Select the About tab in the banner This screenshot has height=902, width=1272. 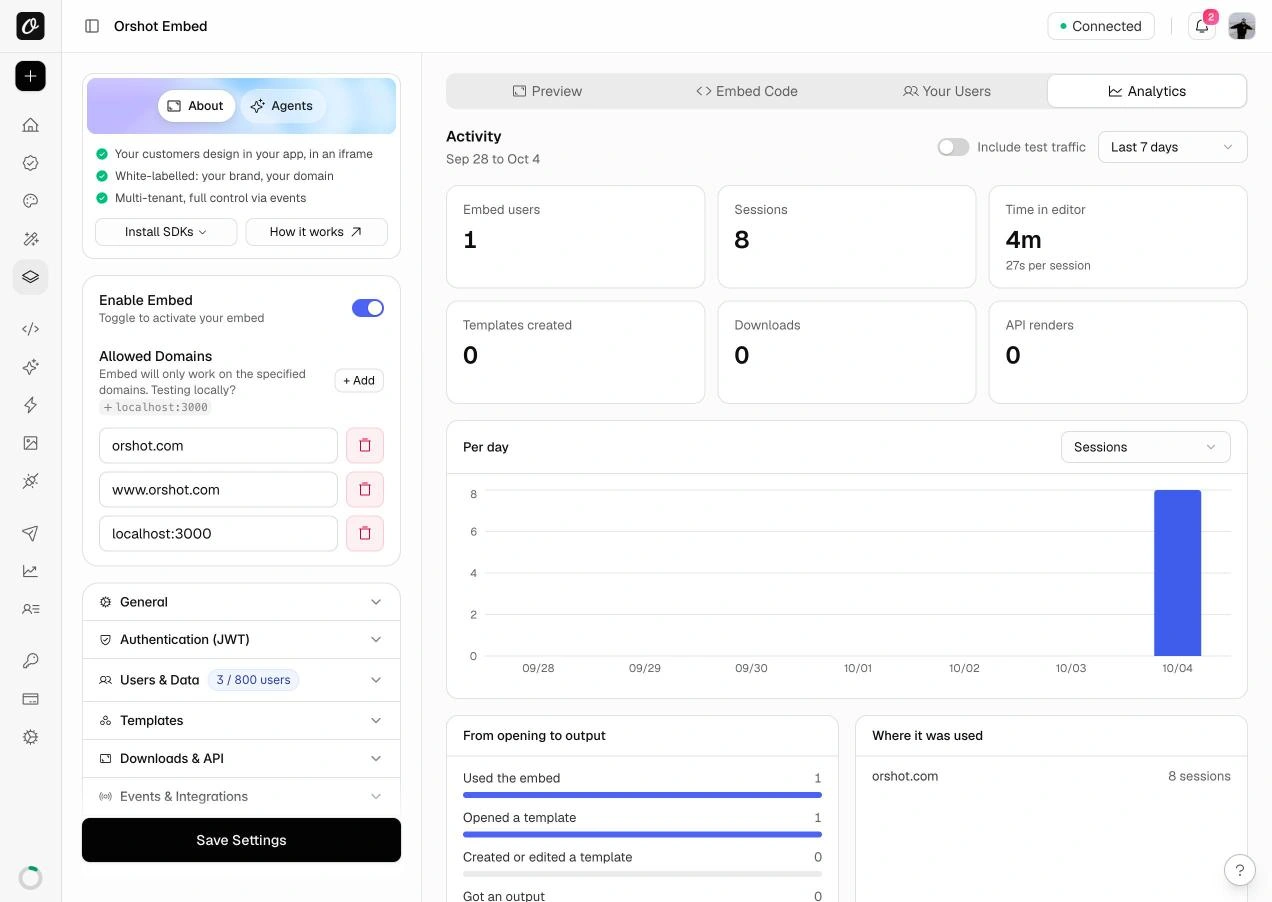pos(196,106)
